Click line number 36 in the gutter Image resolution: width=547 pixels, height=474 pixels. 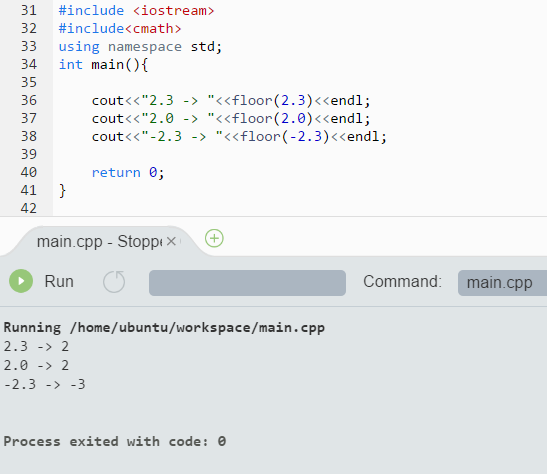pyautogui.click(x=29, y=100)
